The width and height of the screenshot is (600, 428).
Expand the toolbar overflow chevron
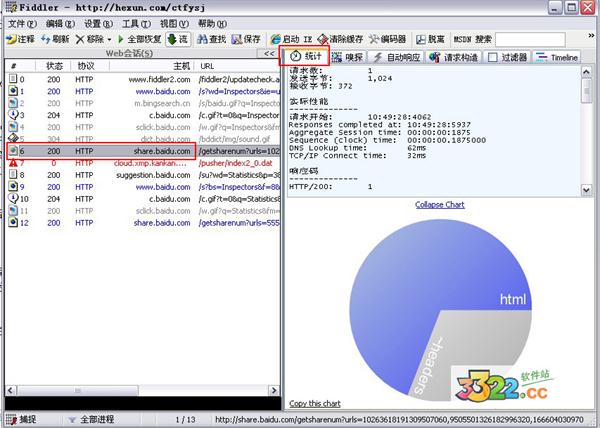click(x=591, y=36)
